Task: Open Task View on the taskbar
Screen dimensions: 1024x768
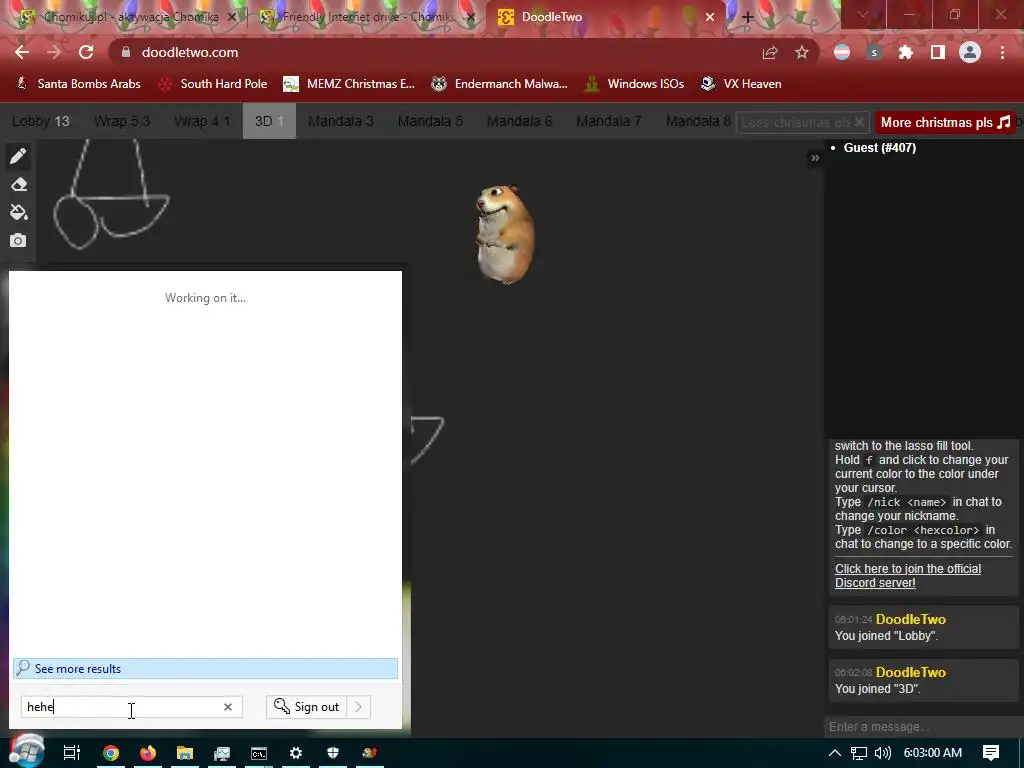Action: (72, 753)
